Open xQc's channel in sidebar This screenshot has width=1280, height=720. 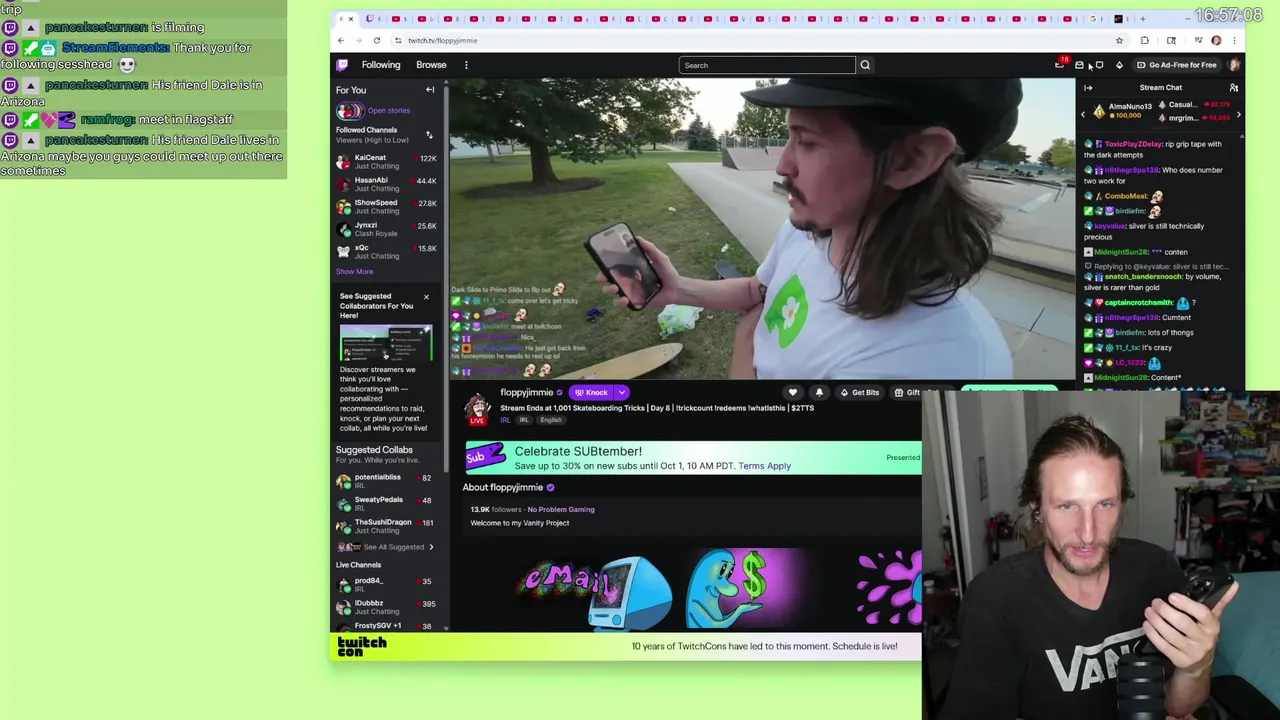pos(386,252)
